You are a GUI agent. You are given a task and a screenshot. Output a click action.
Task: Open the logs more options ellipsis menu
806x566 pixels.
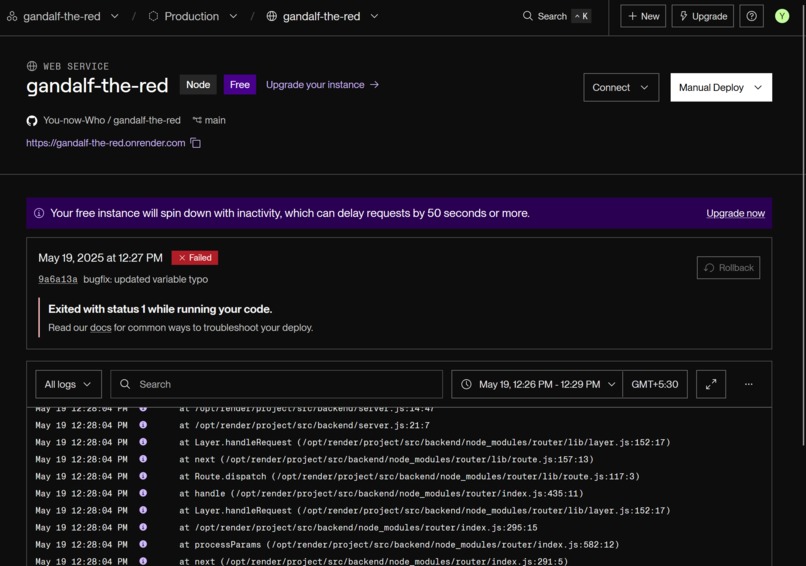[x=748, y=384]
